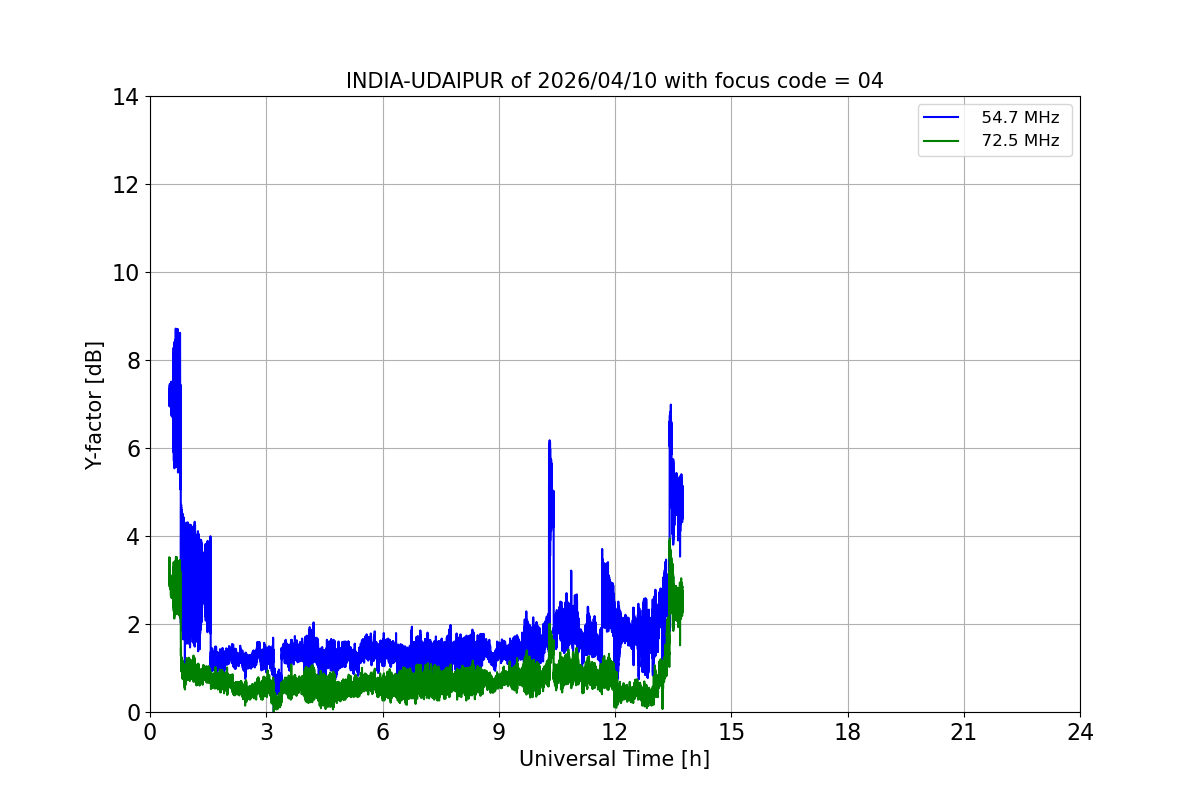Click x-axis tick label 18
Screen dimensions: 1200x800
pyautogui.click(x=848, y=732)
